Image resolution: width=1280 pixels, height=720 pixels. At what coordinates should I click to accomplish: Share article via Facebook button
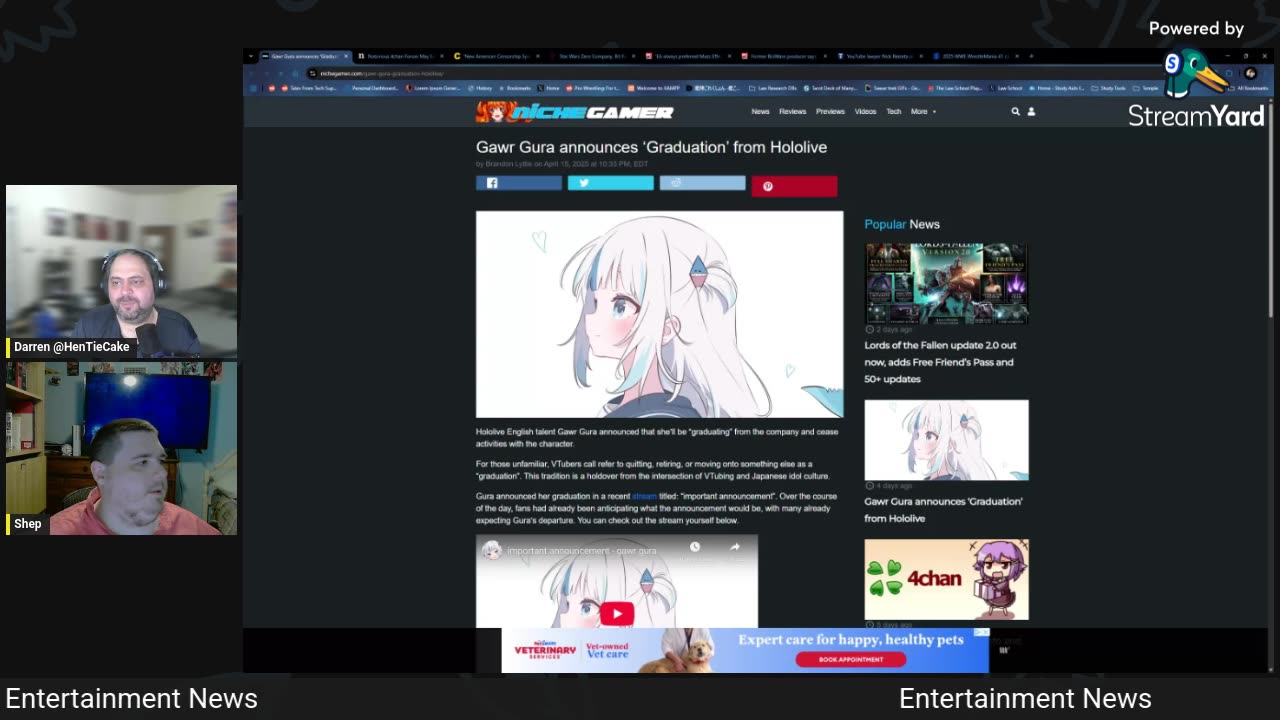tap(518, 183)
